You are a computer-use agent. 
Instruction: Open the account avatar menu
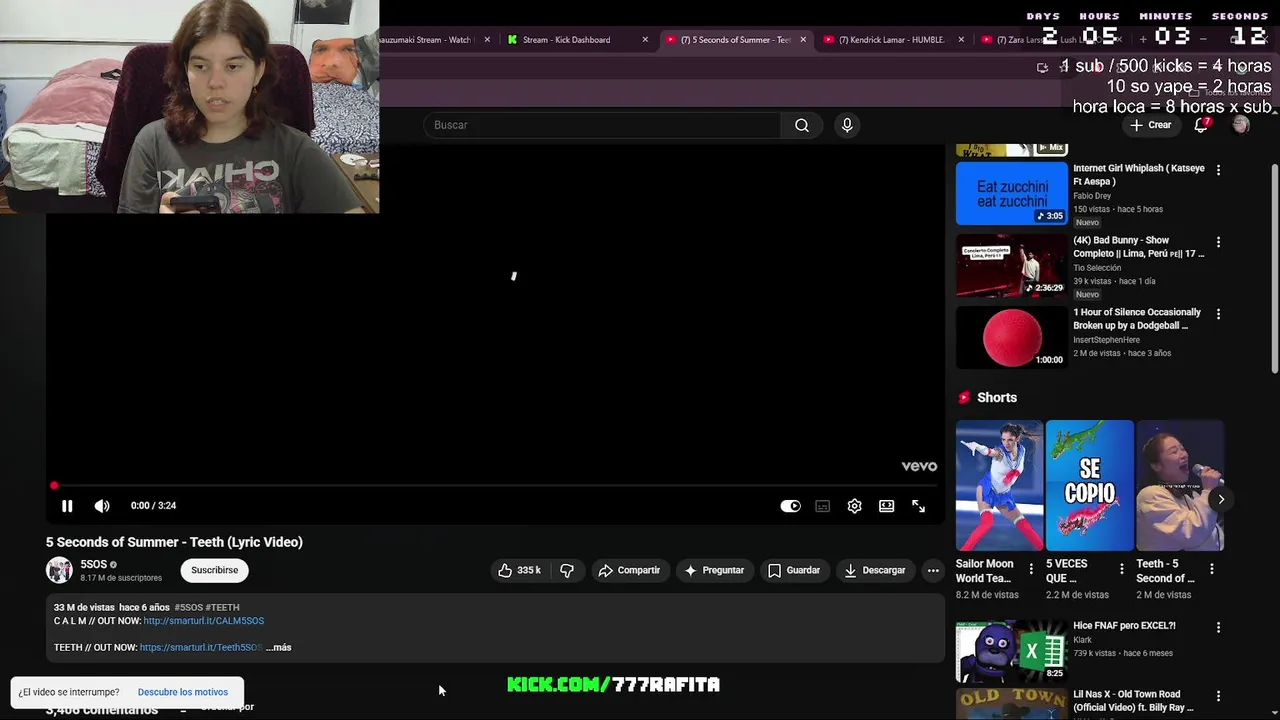click(x=1241, y=125)
